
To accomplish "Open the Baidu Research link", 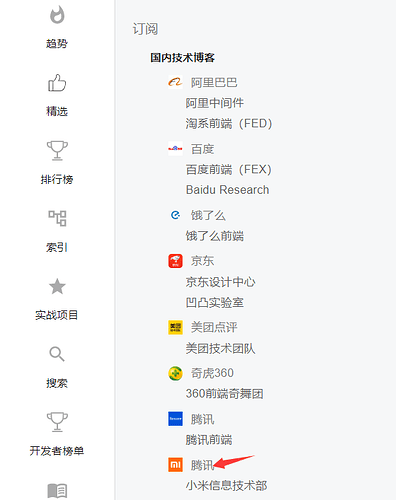I will pos(227,190).
